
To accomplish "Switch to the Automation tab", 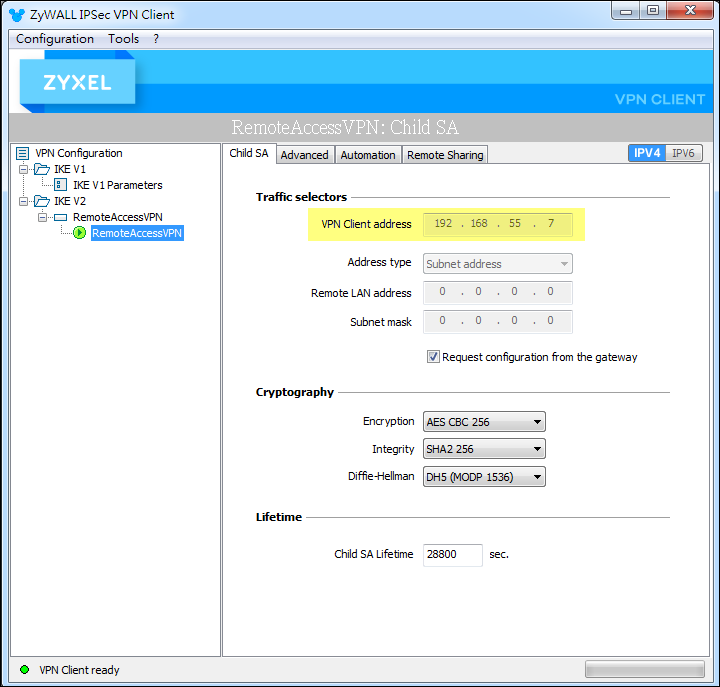I will pyautogui.click(x=368, y=155).
